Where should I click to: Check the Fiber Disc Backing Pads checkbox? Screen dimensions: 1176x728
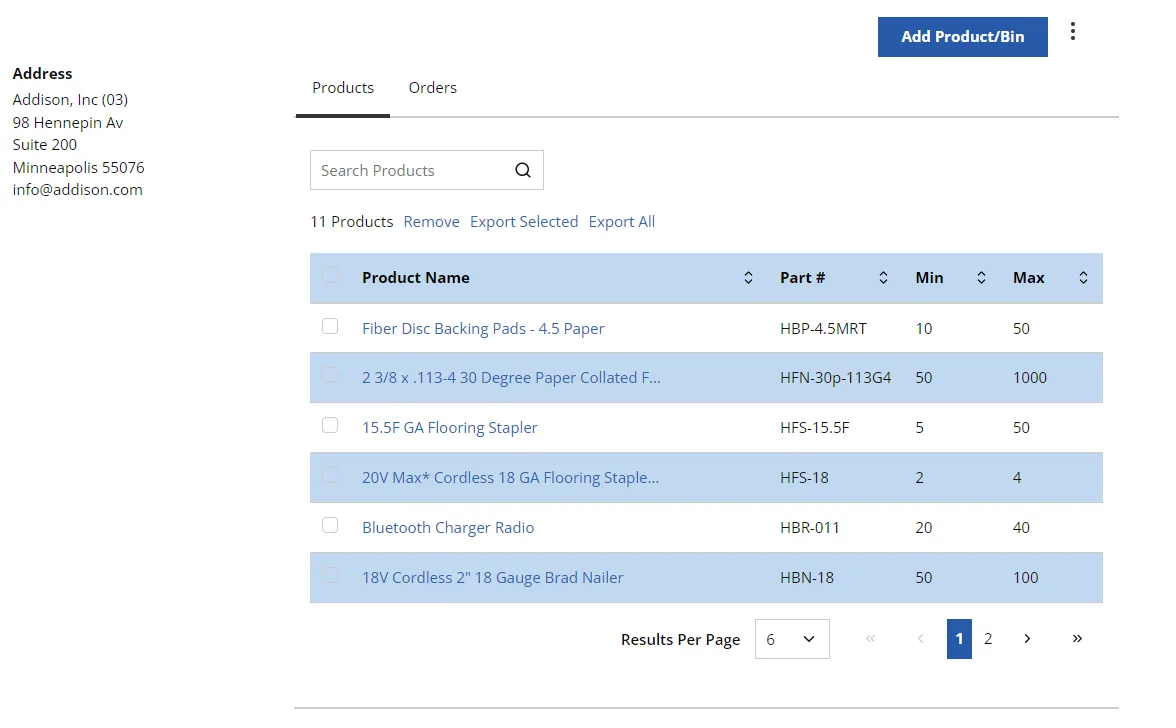(330, 326)
